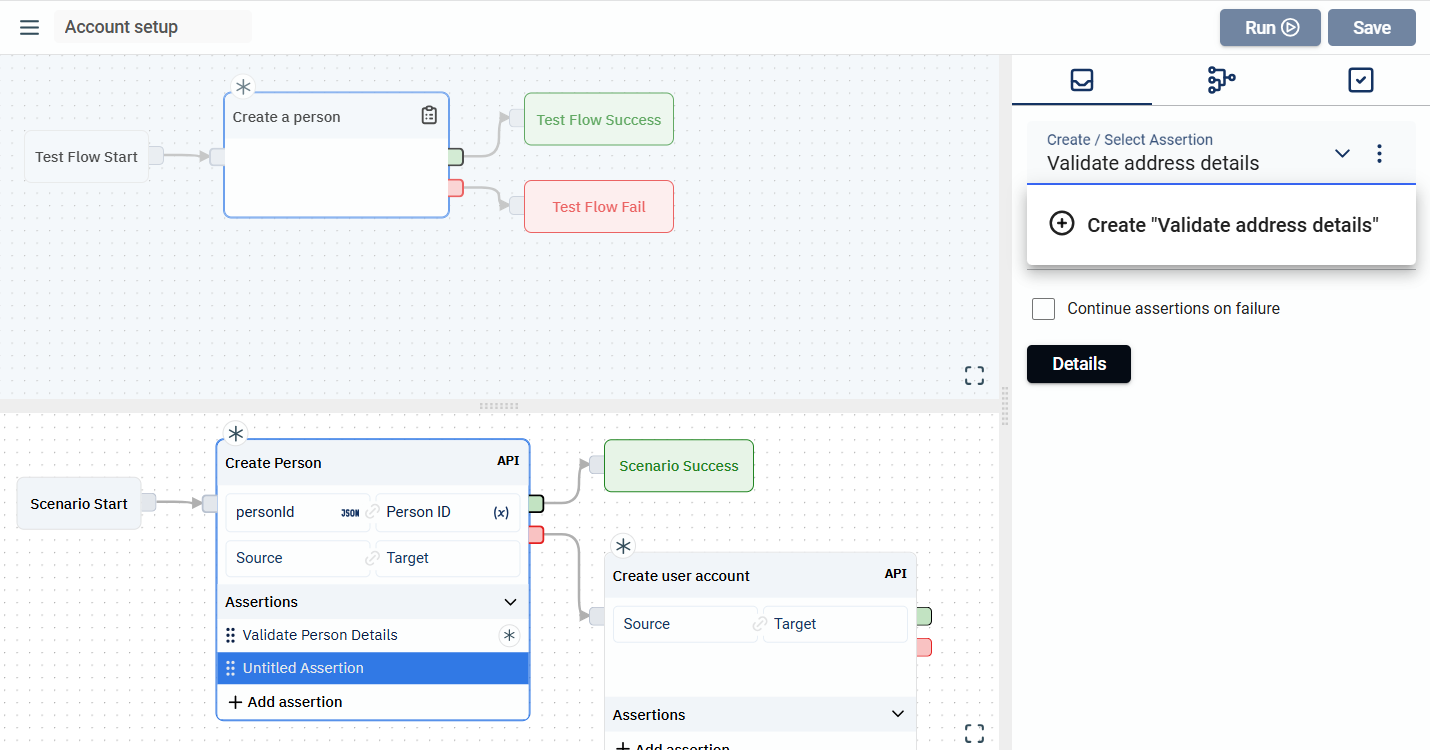Click asterisk badge above Create user account
The image size is (1430, 750).
point(623,547)
